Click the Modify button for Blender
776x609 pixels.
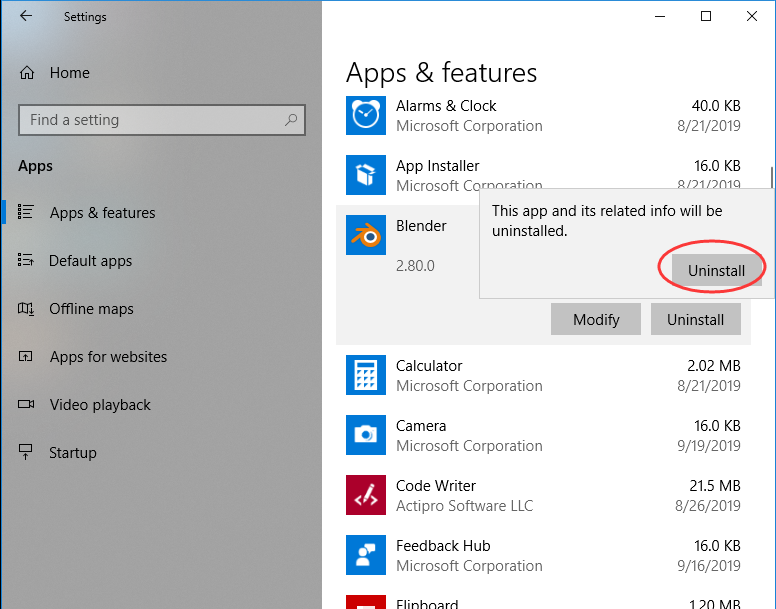596,319
